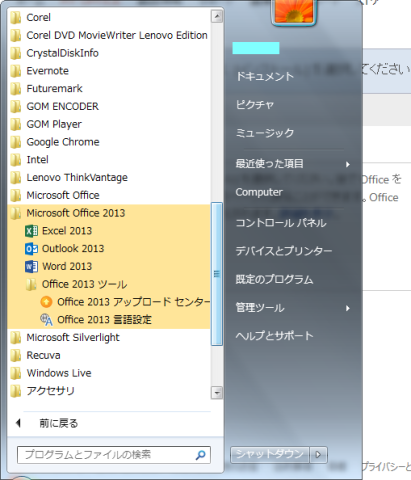Viewport: 411px width, 480px height.
Task: Start Word 2013 from the list
Action: (x=109, y=266)
